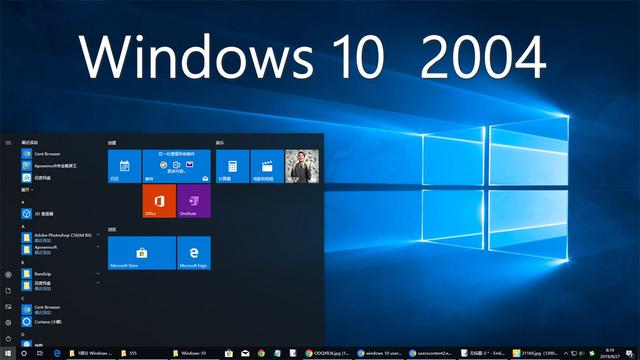Open the Mail icon on the taskbar
This screenshot has height=360, width=640.
click(245, 353)
